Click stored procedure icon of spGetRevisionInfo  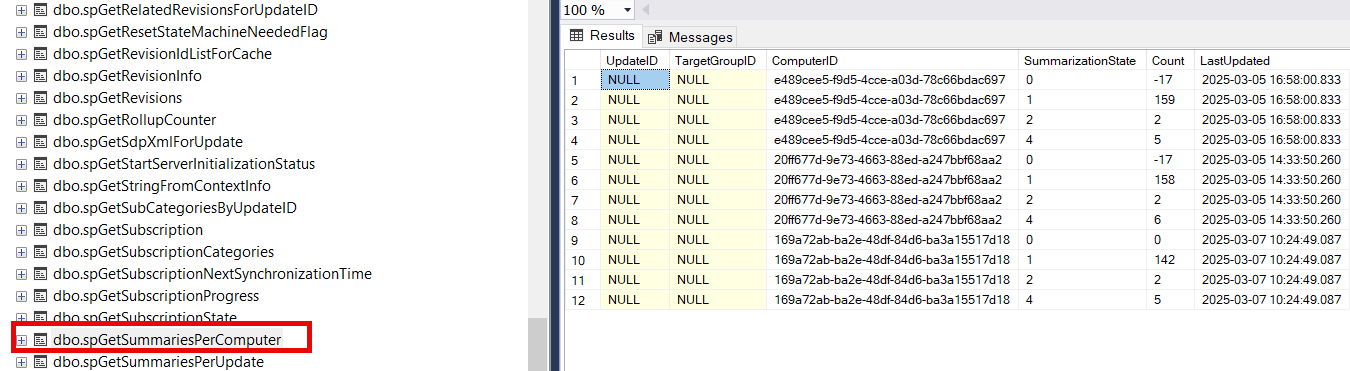pos(41,76)
